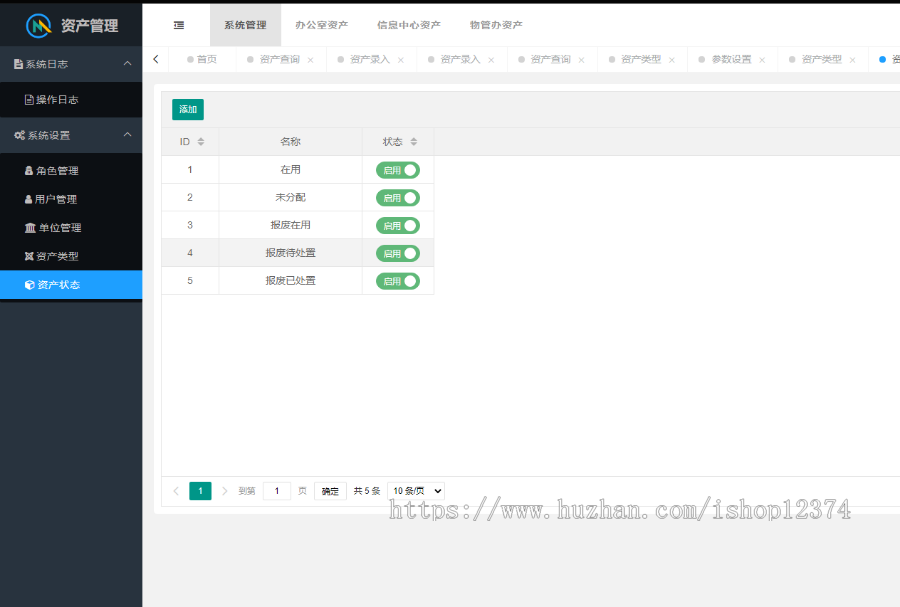Click the 系统设置 gears icon
Screen dimensions: 900x607
[x=20, y=135]
